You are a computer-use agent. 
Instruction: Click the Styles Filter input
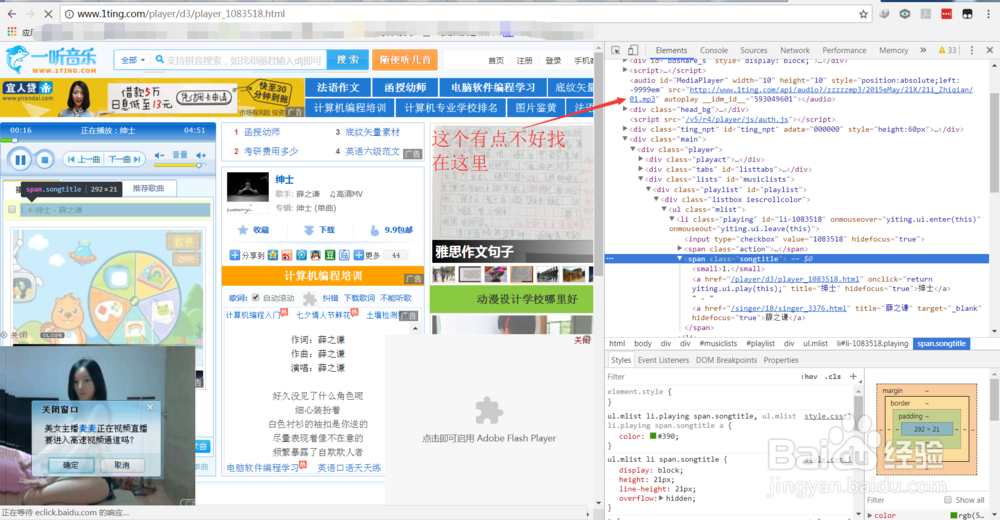click(x=702, y=376)
